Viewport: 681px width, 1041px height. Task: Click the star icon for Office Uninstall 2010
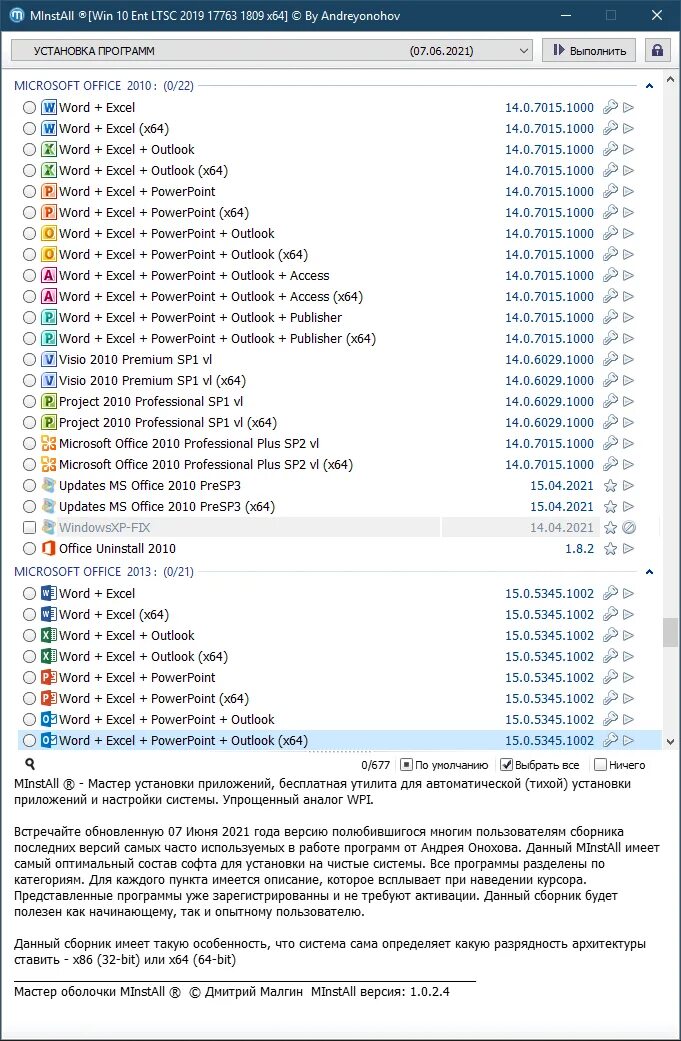click(610, 548)
